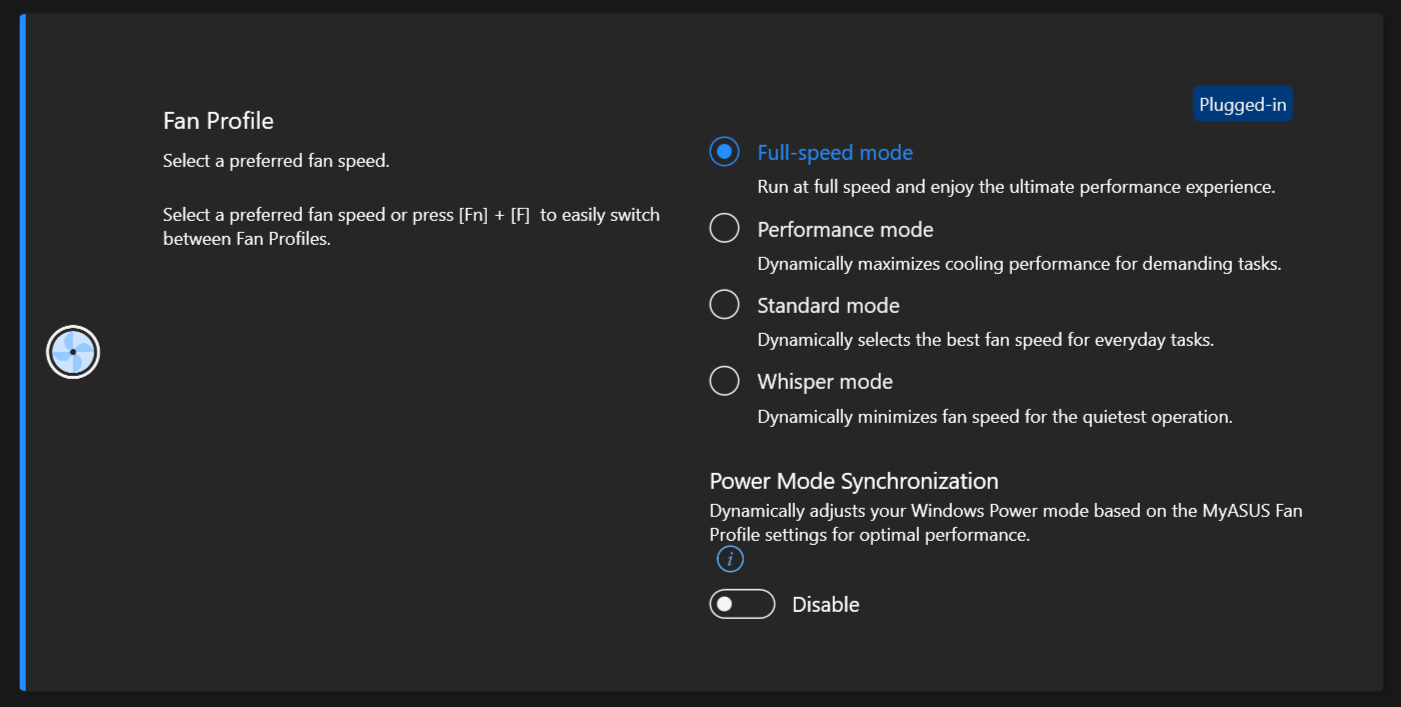Click the Standard mode label text

(828, 305)
